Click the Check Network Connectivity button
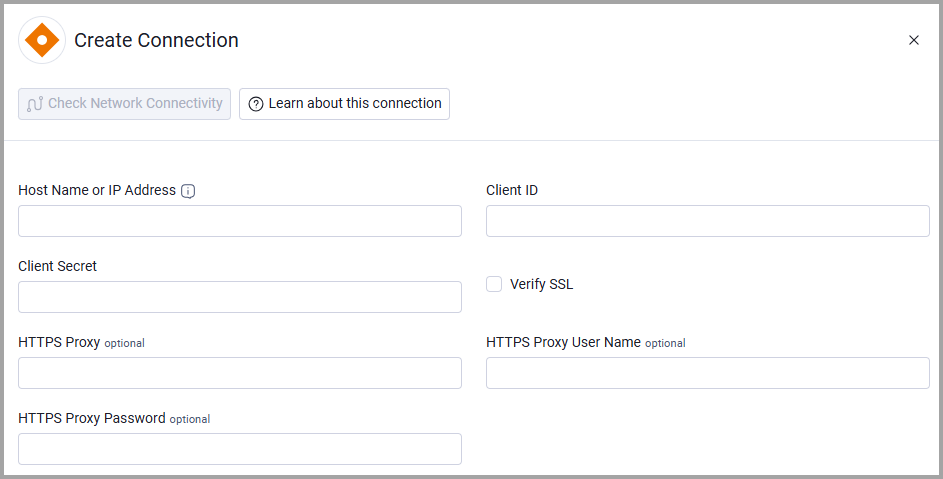 click(124, 104)
